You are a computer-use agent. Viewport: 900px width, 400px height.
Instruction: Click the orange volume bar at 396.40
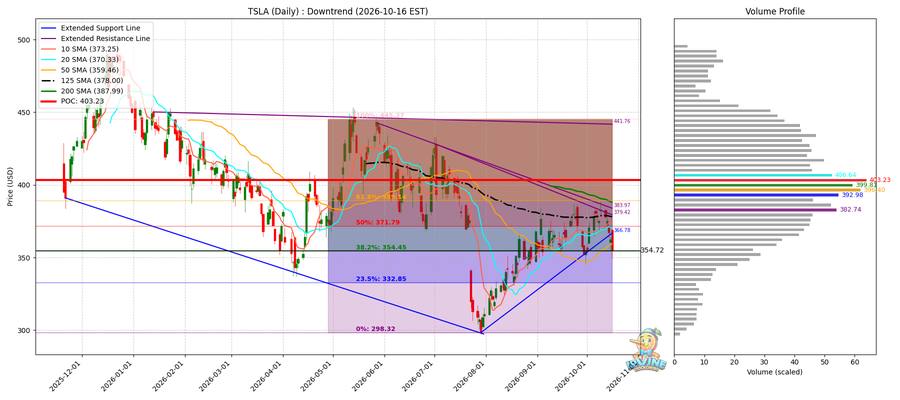[x=767, y=189]
